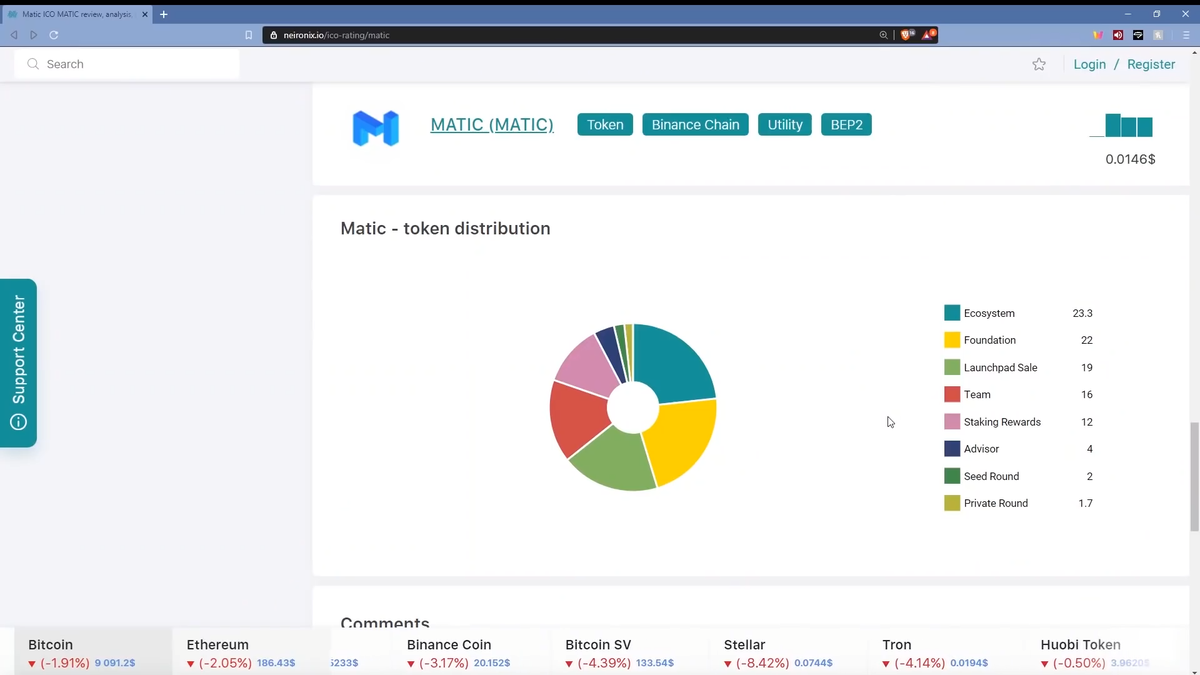Open the red speaker extension icon

(1118, 35)
